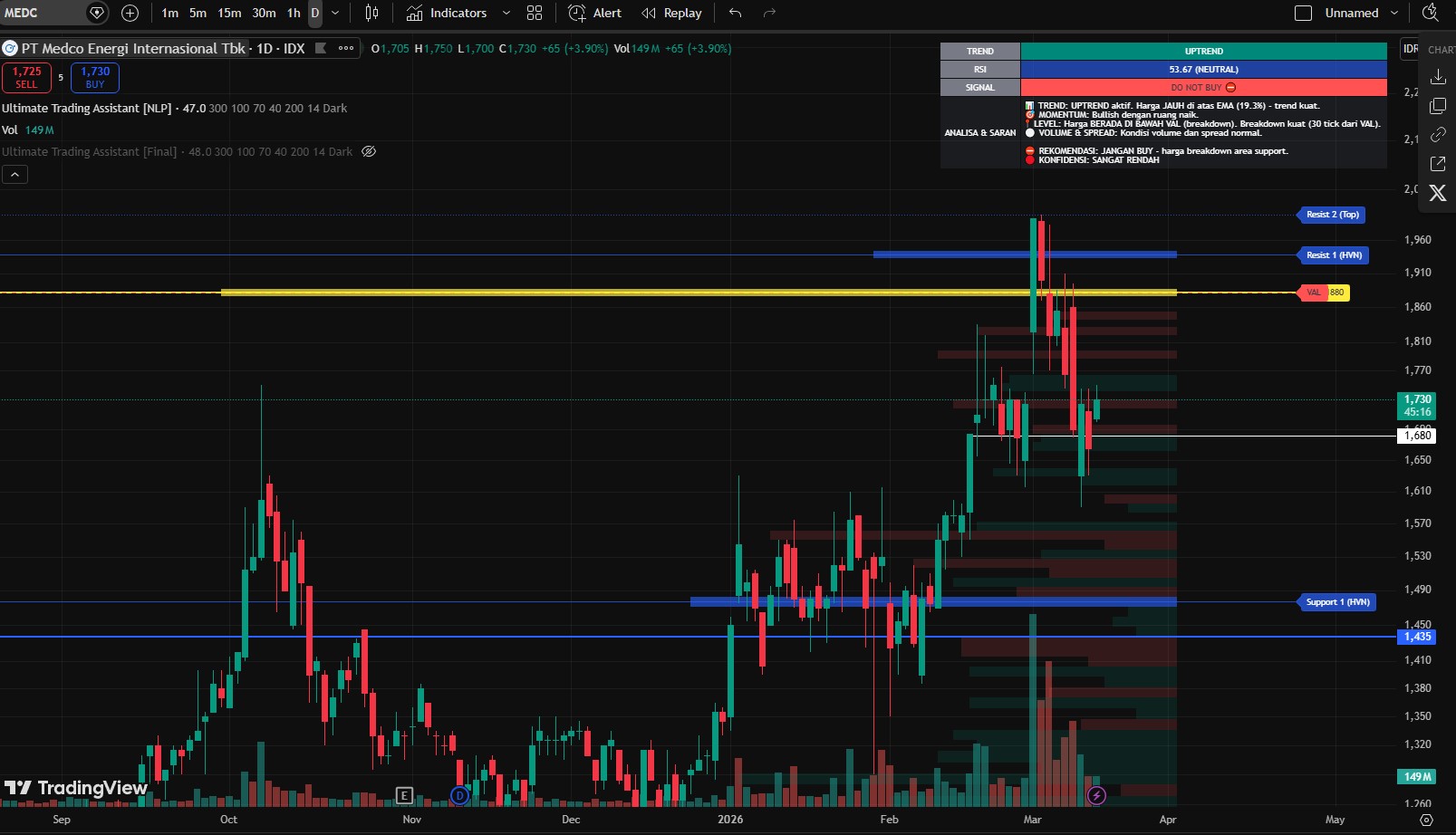
Task: Copy the chart image
Action: pyautogui.click(x=1438, y=106)
